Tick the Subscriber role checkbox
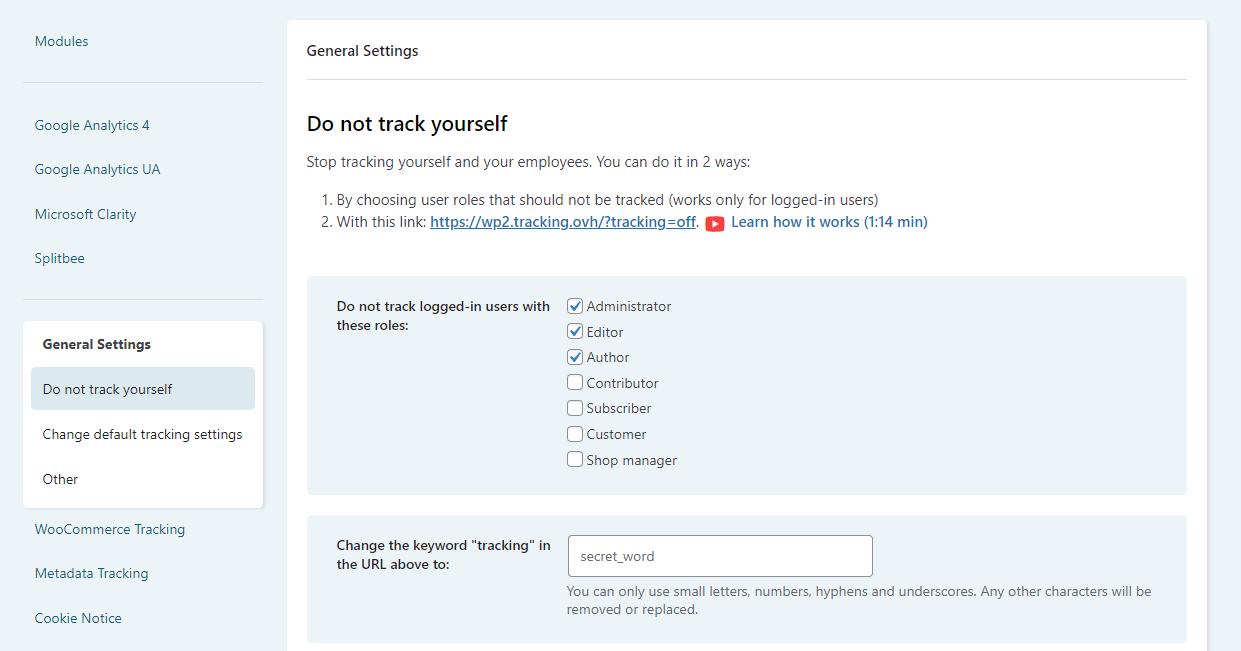 coord(575,408)
